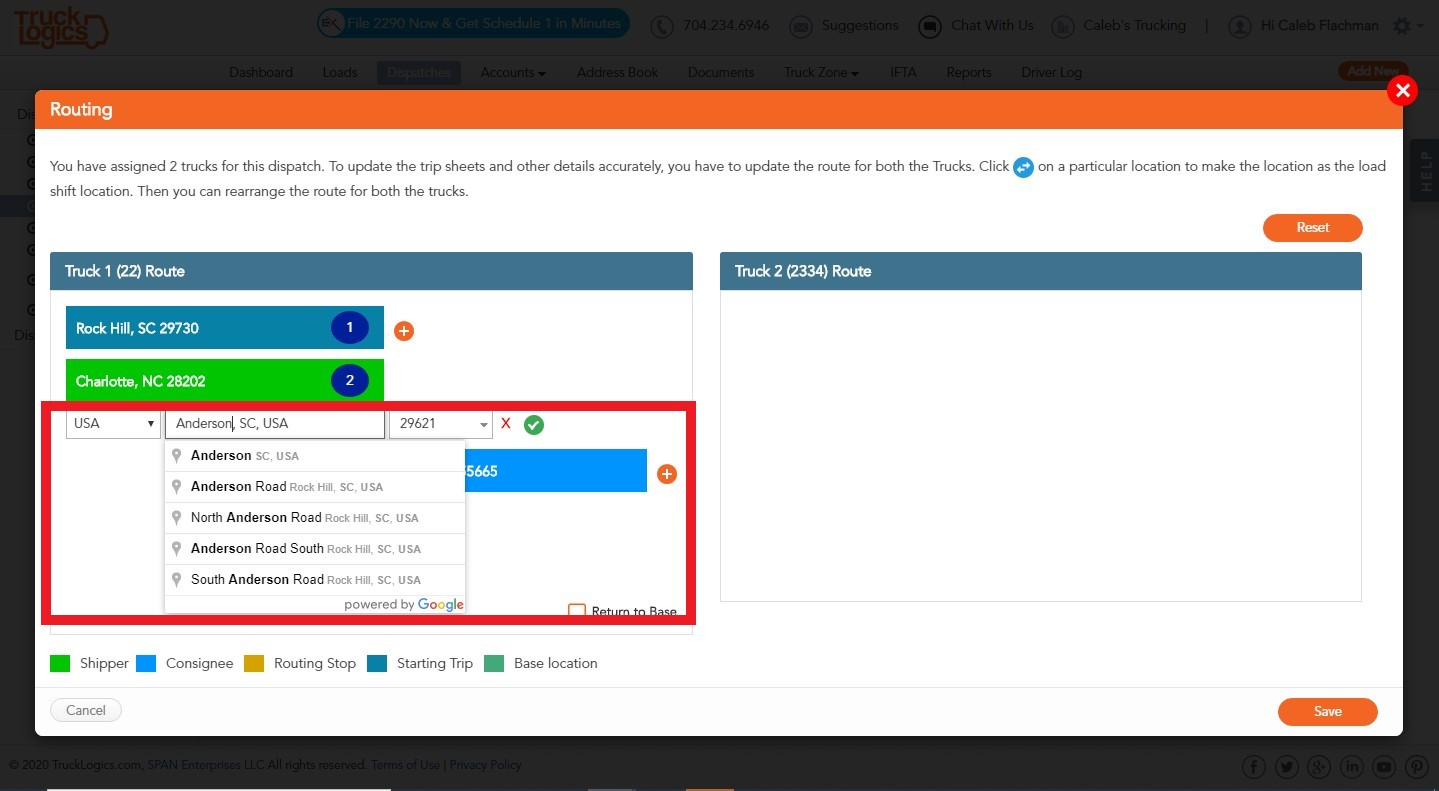Open the USA country dropdown

[113, 424]
